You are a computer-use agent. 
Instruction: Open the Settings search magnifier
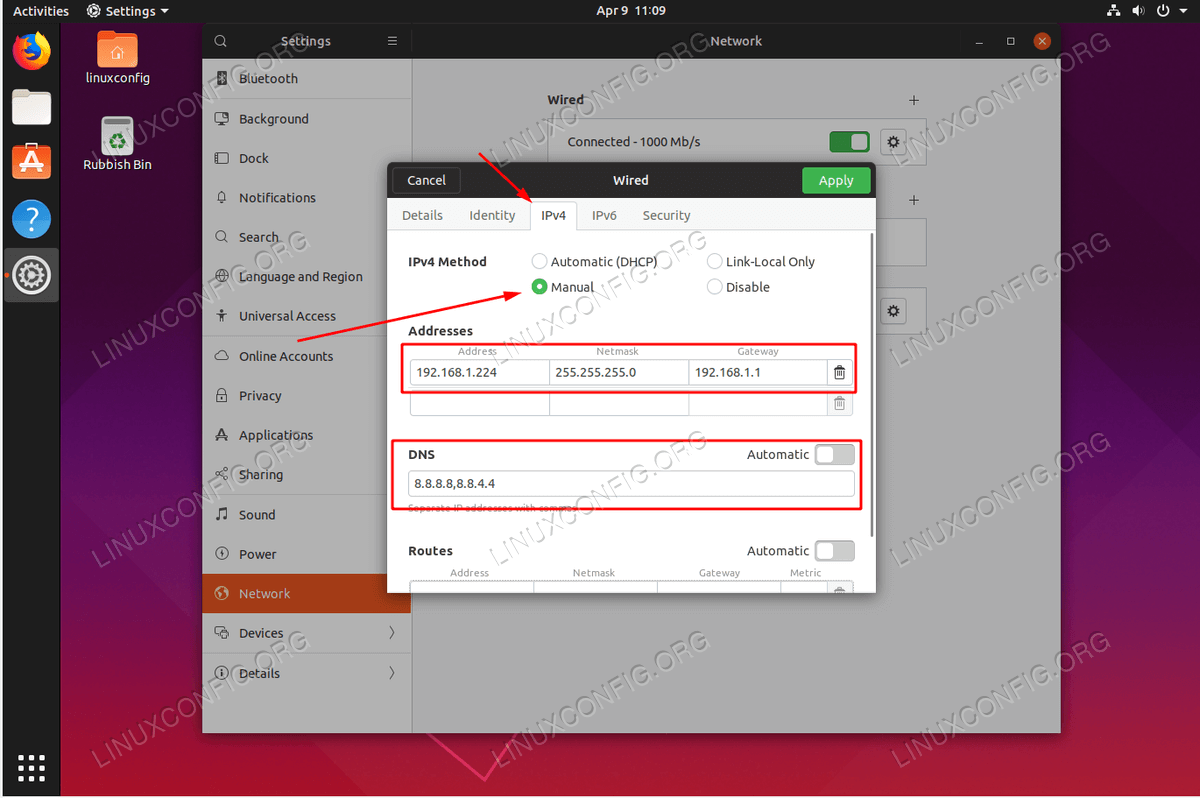(x=220, y=41)
